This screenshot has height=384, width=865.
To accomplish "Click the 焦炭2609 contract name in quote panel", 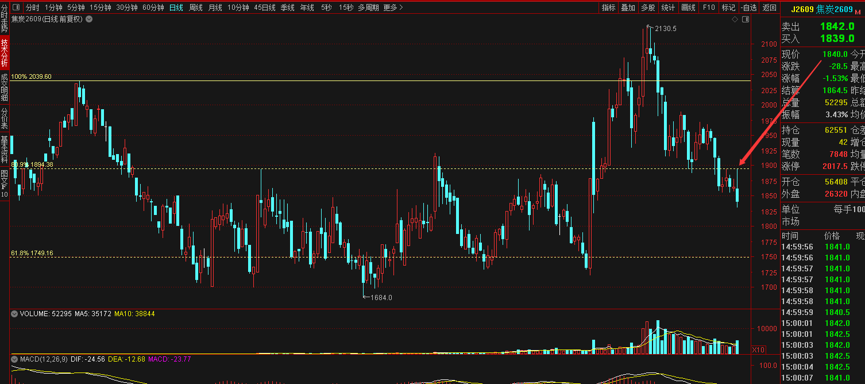I will (x=835, y=8).
